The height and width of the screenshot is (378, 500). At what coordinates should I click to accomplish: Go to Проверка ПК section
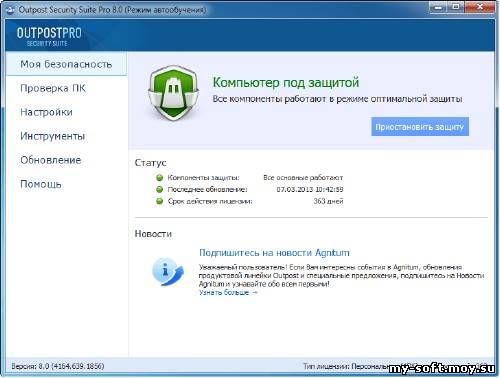[x=53, y=88]
